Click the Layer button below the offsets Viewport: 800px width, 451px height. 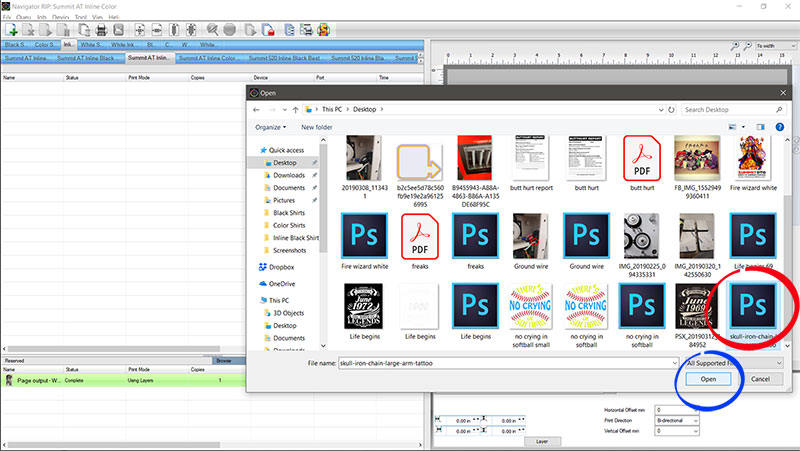point(542,441)
